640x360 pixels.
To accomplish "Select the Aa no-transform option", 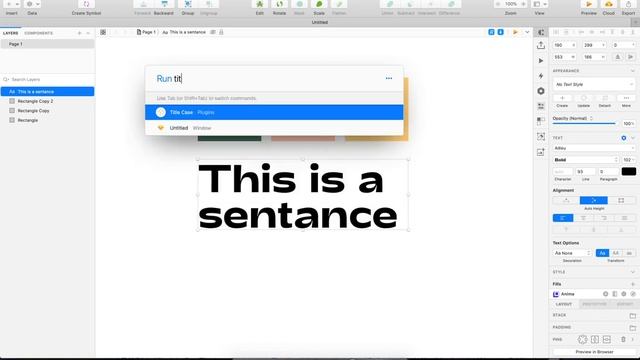I will click(602, 253).
